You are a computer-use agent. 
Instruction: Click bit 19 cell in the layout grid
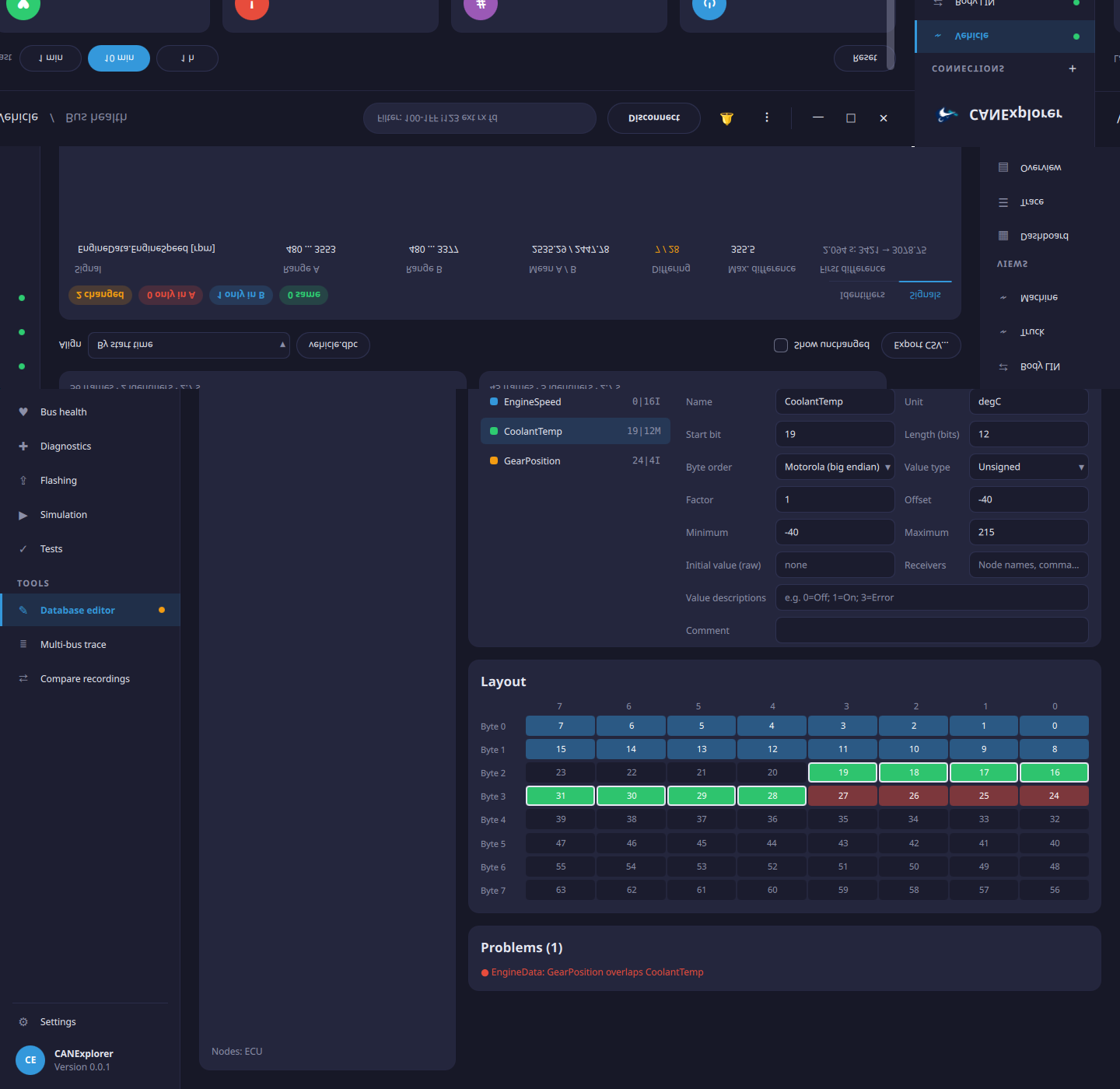(843, 772)
